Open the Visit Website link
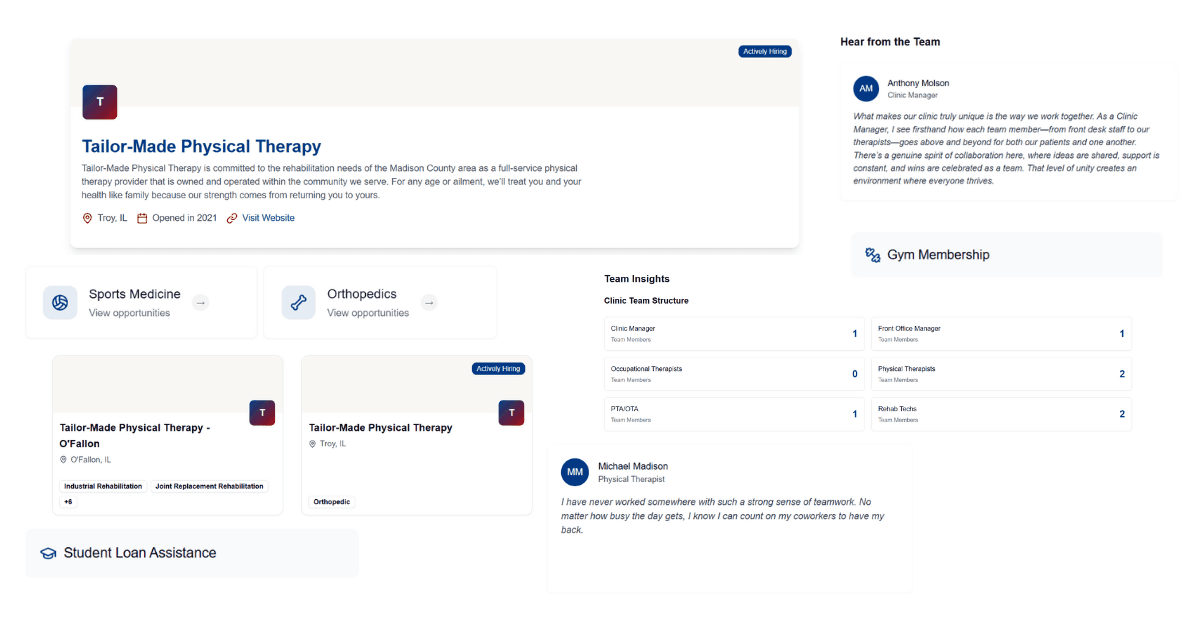The image size is (1200, 628). click(x=268, y=217)
